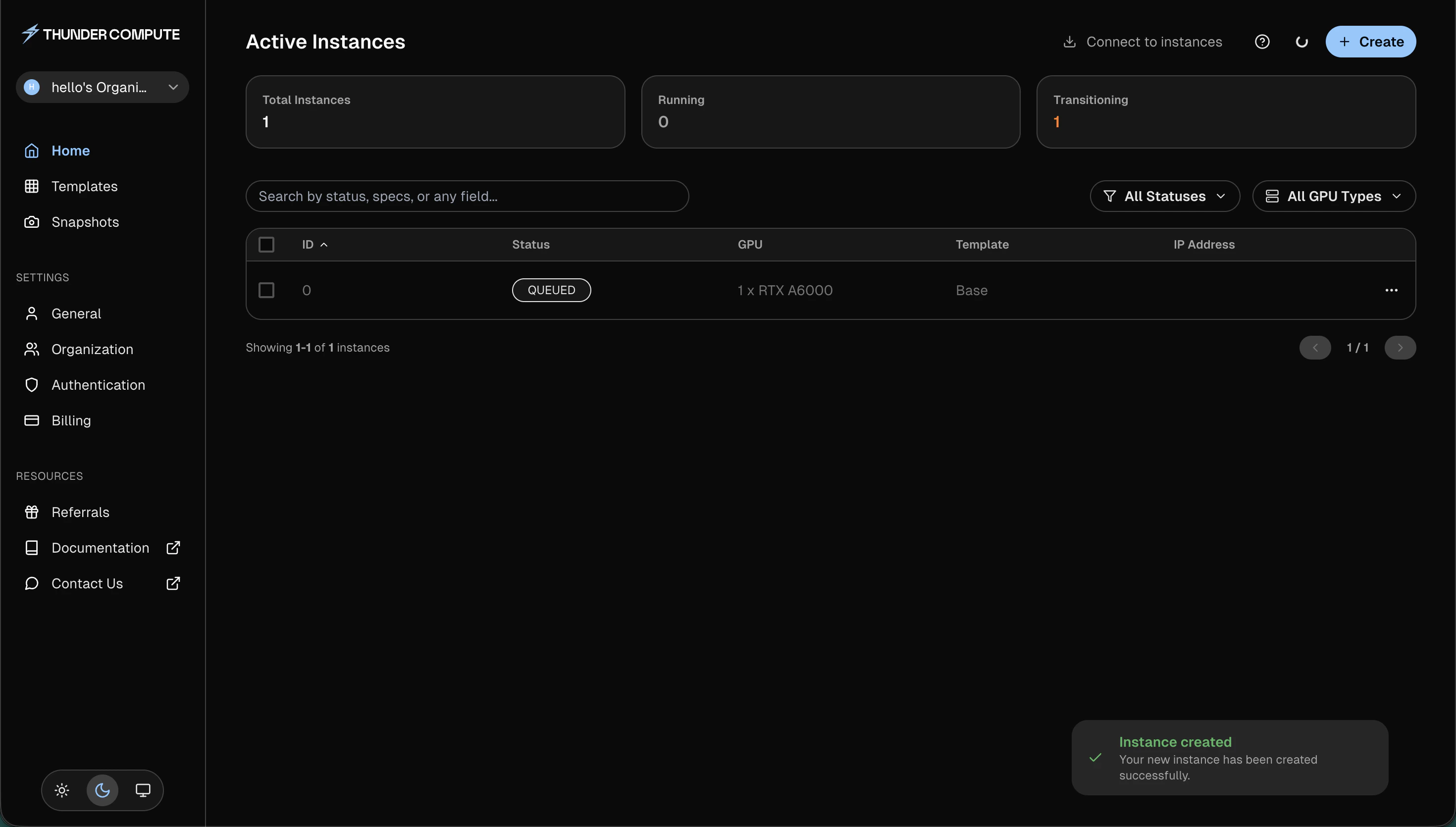Click the shield icon for Authentication
The height and width of the screenshot is (827, 1456).
click(32, 385)
